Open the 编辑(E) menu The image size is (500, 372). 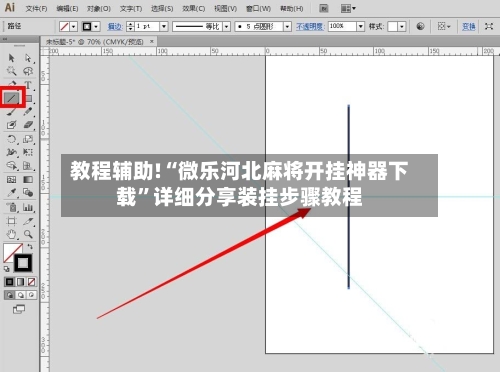(67, 8)
